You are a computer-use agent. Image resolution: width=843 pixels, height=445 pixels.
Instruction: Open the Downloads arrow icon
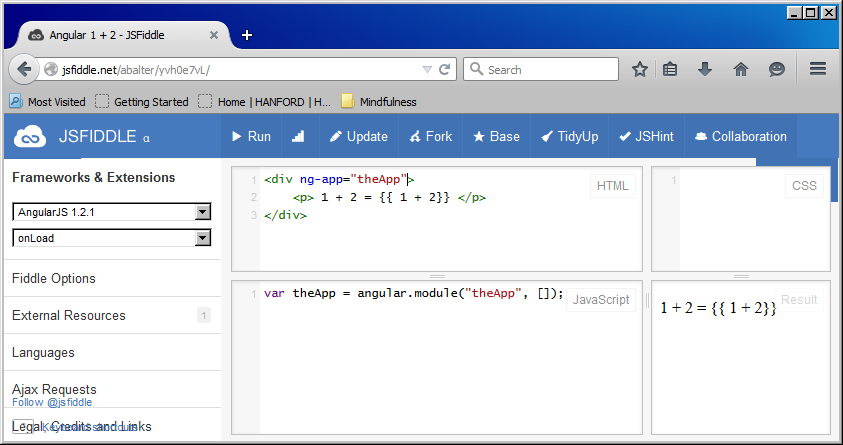pos(705,69)
